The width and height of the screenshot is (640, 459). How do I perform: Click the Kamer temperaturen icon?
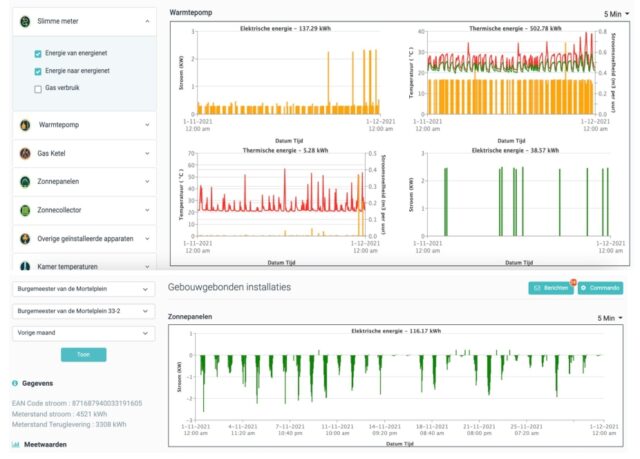(x=25, y=267)
